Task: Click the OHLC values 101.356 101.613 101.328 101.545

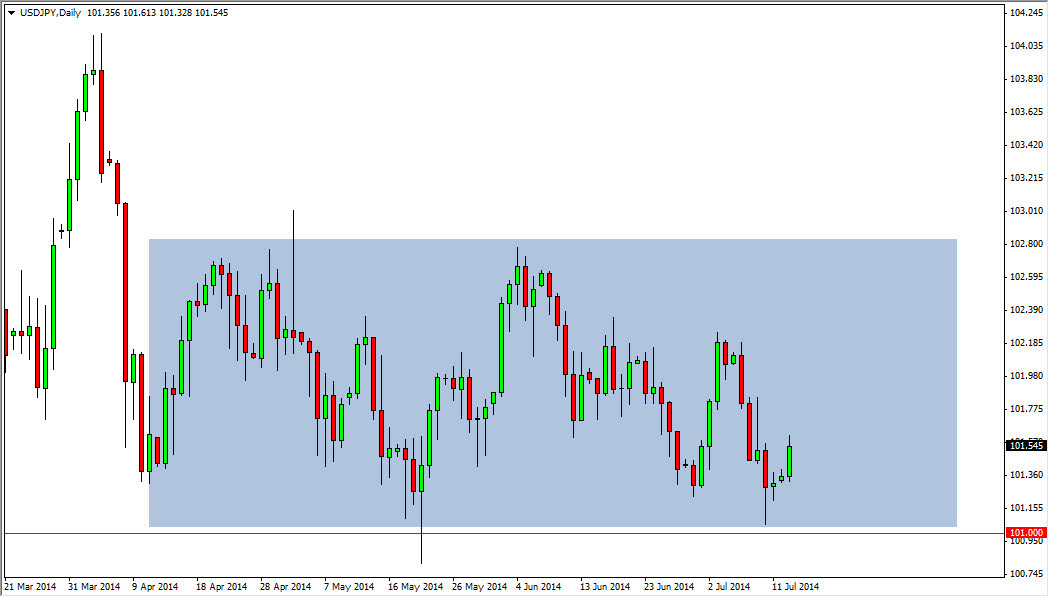Action: point(157,13)
